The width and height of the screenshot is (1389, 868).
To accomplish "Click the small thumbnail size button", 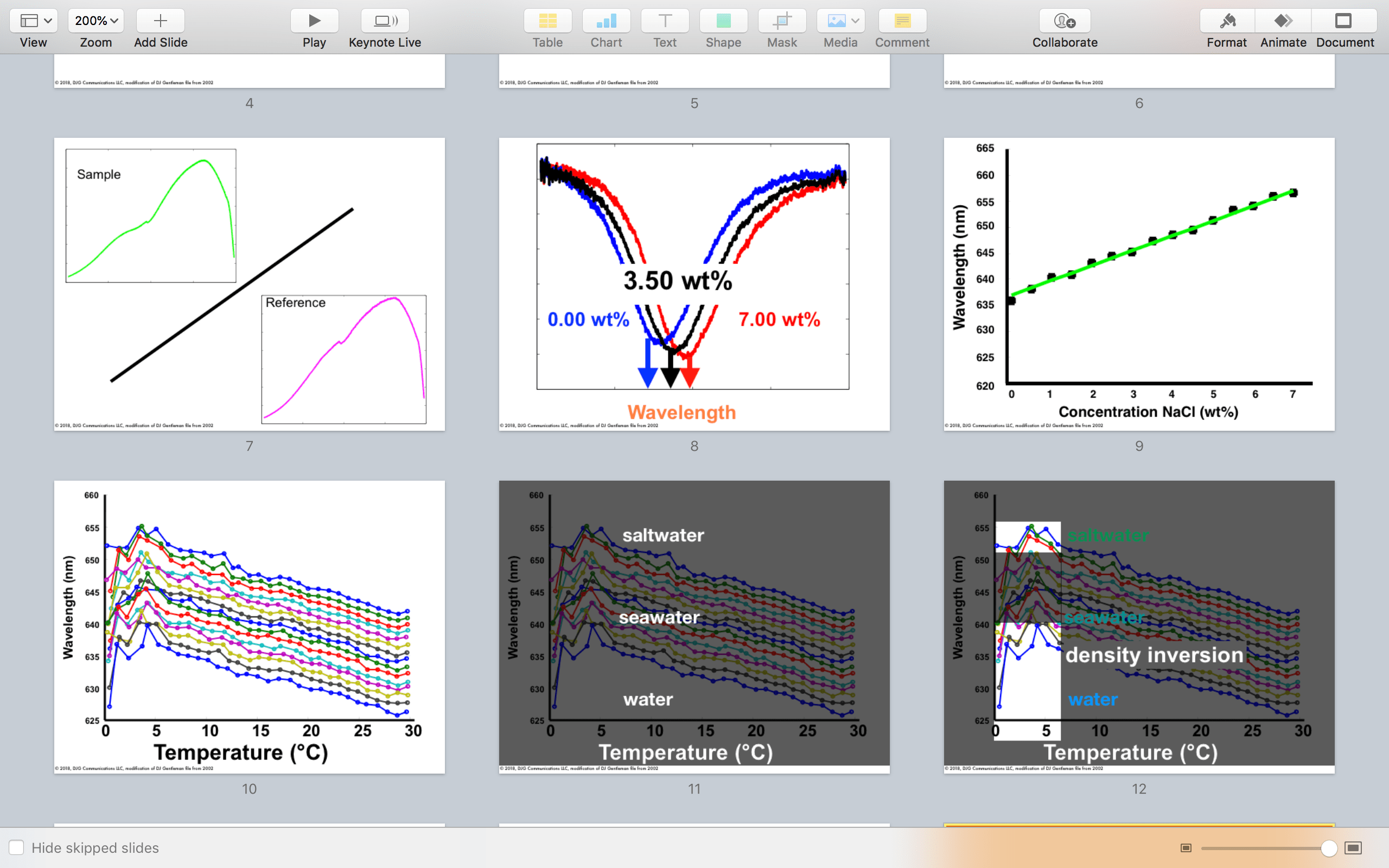I will click(x=1186, y=848).
